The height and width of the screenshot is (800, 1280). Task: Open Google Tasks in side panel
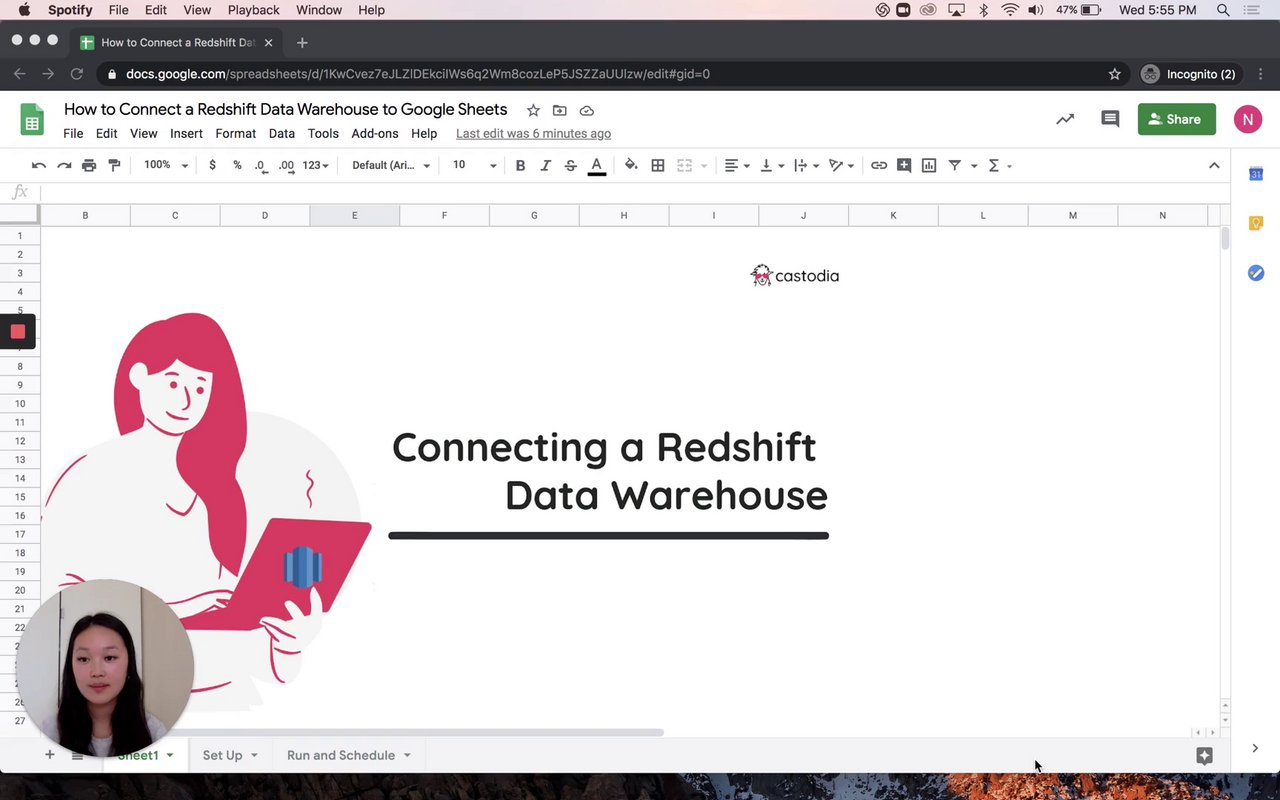[x=1256, y=273]
